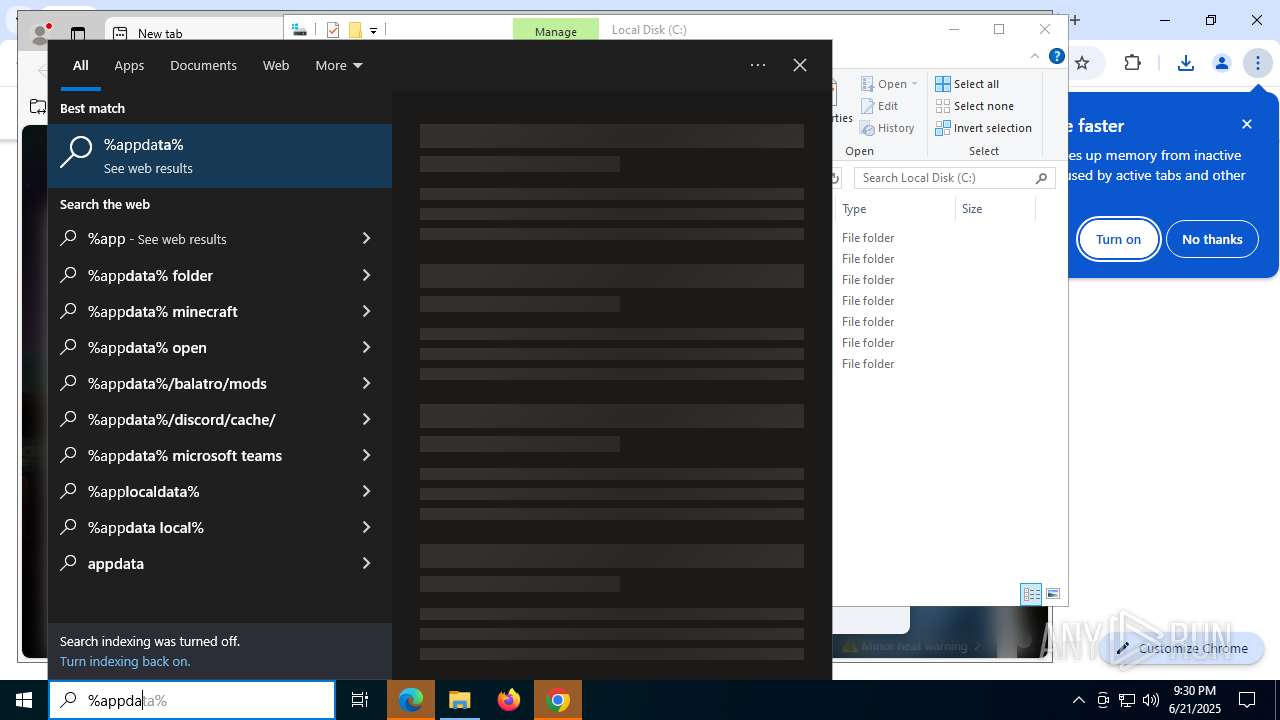Expand arrow for '%appdata% microsoft teams' suggestion
Screen dimensions: 1280x720
(366, 455)
